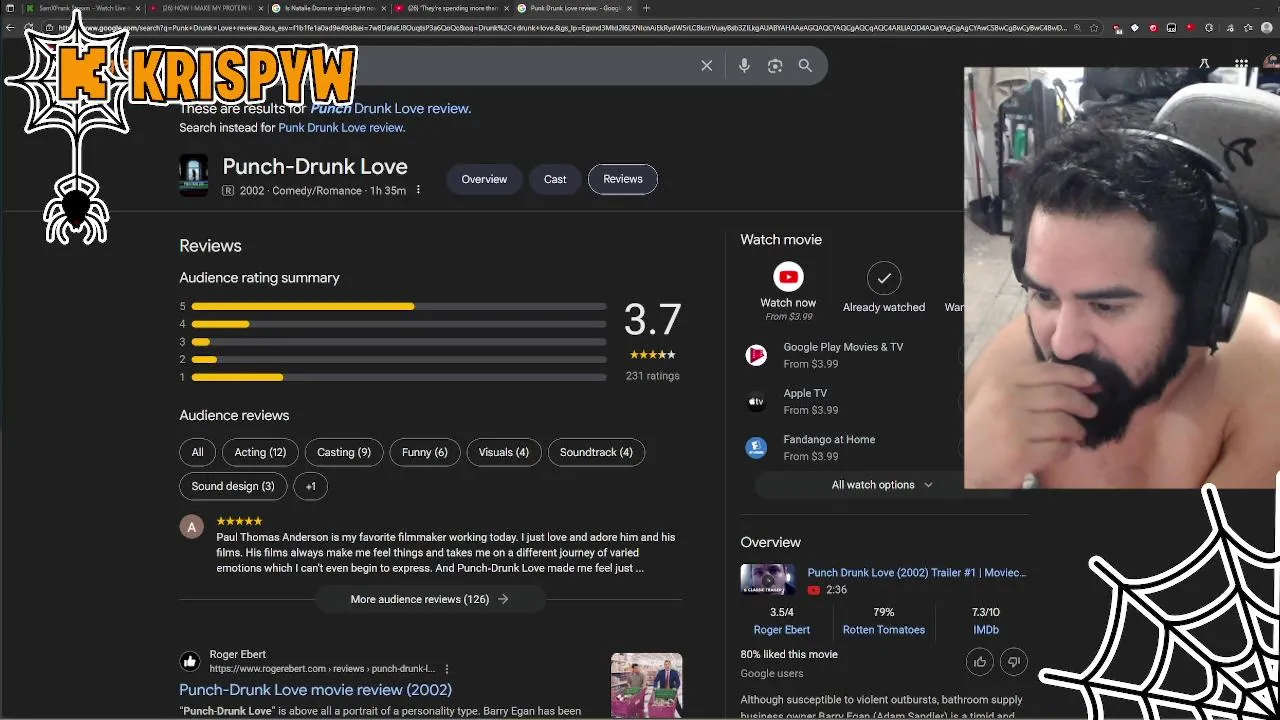Click the Roger Ebert rating link

pos(782,630)
